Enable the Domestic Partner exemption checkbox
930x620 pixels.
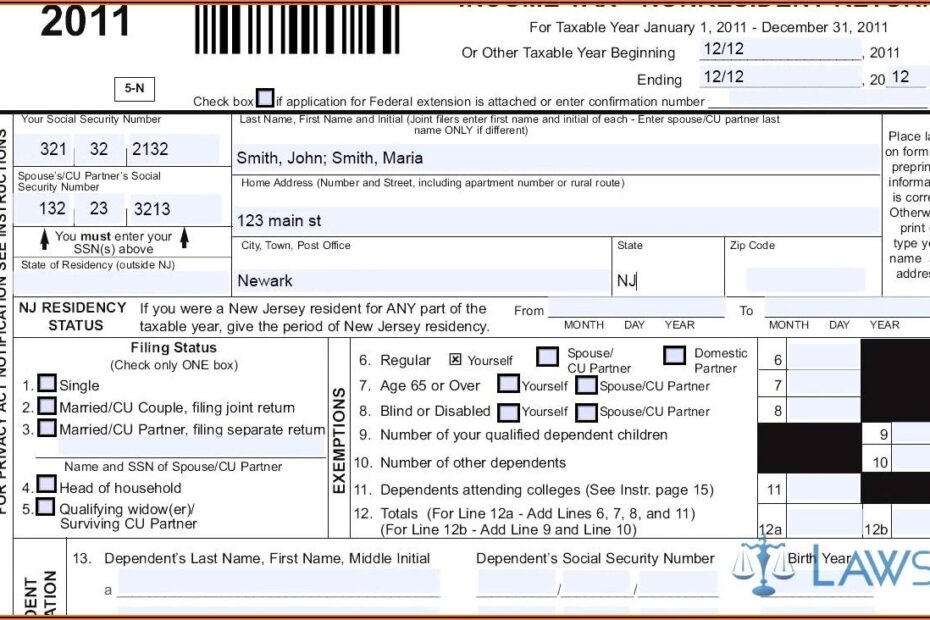tap(675, 356)
